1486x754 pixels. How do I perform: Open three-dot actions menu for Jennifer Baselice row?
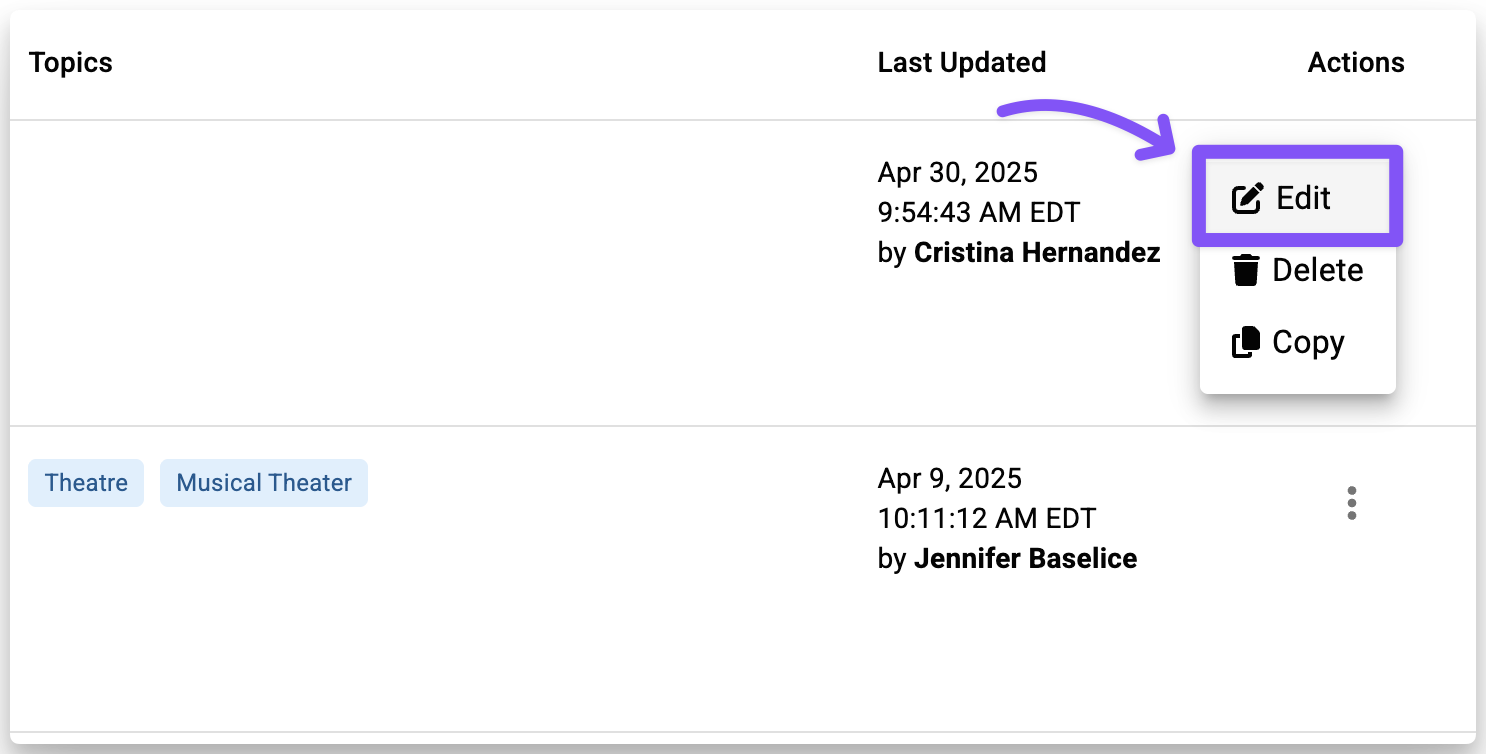(x=1351, y=503)
